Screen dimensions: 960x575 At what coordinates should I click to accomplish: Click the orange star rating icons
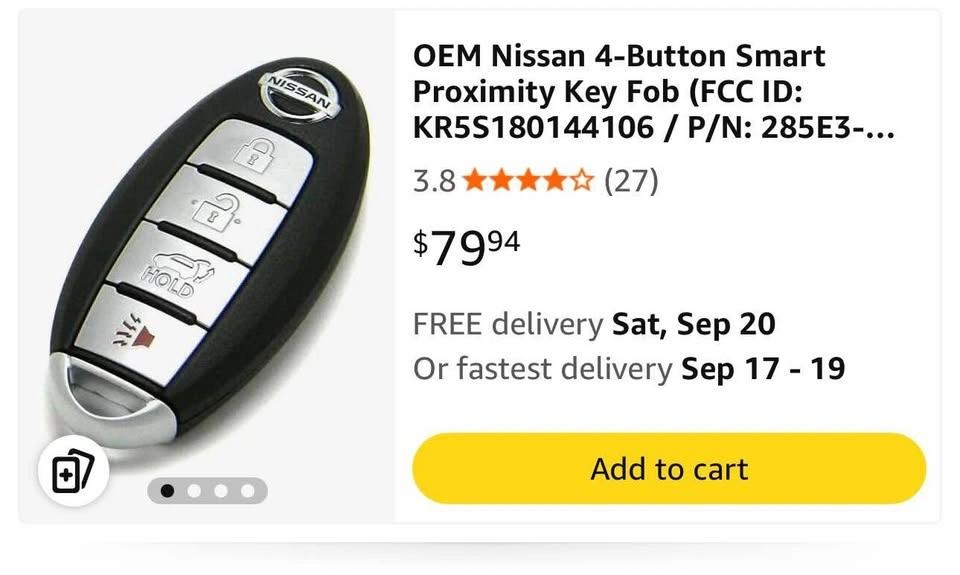click(529, 181)
